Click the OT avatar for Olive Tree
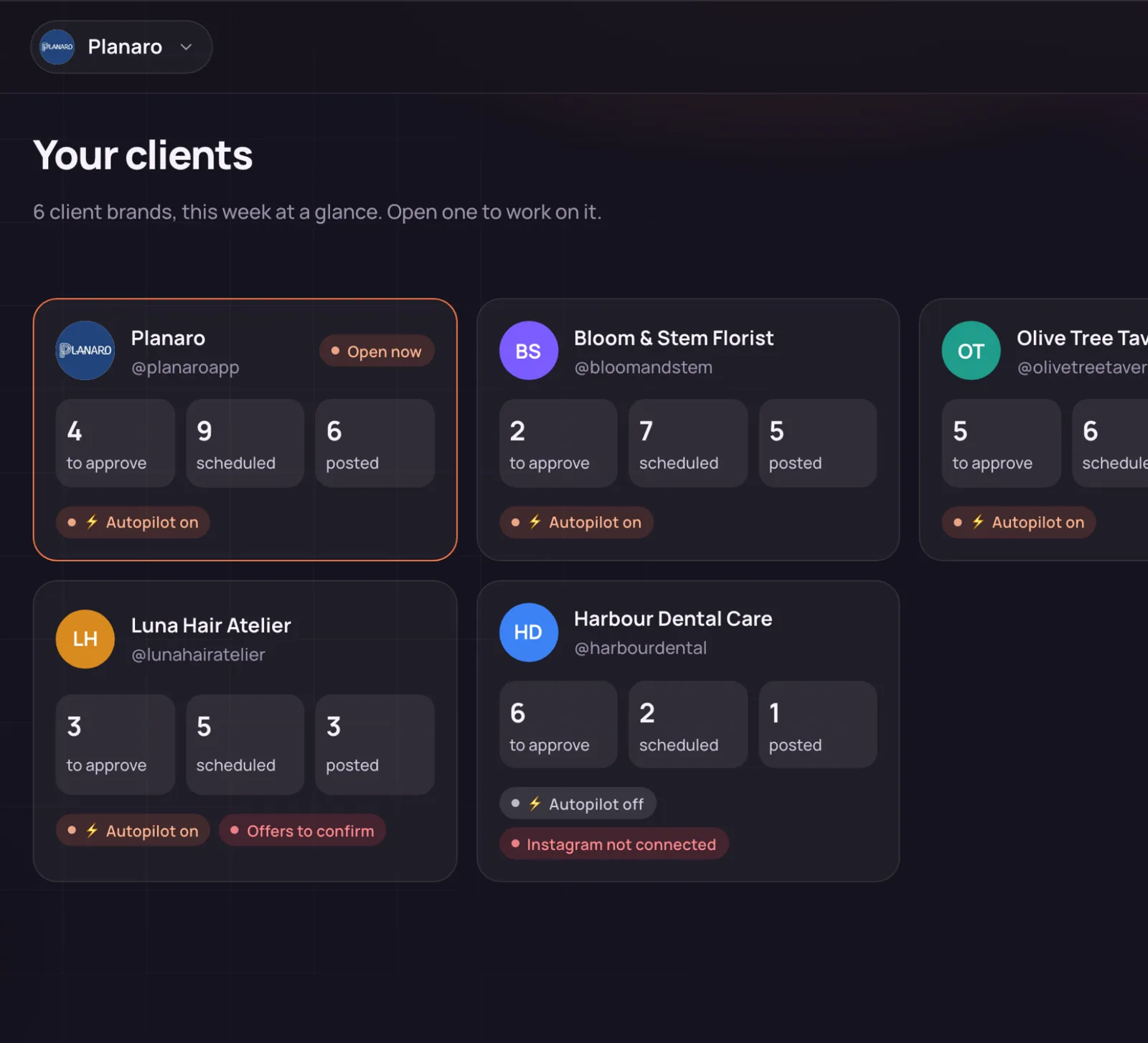This screenshot has height=1043, width=1148. (971, 351)
